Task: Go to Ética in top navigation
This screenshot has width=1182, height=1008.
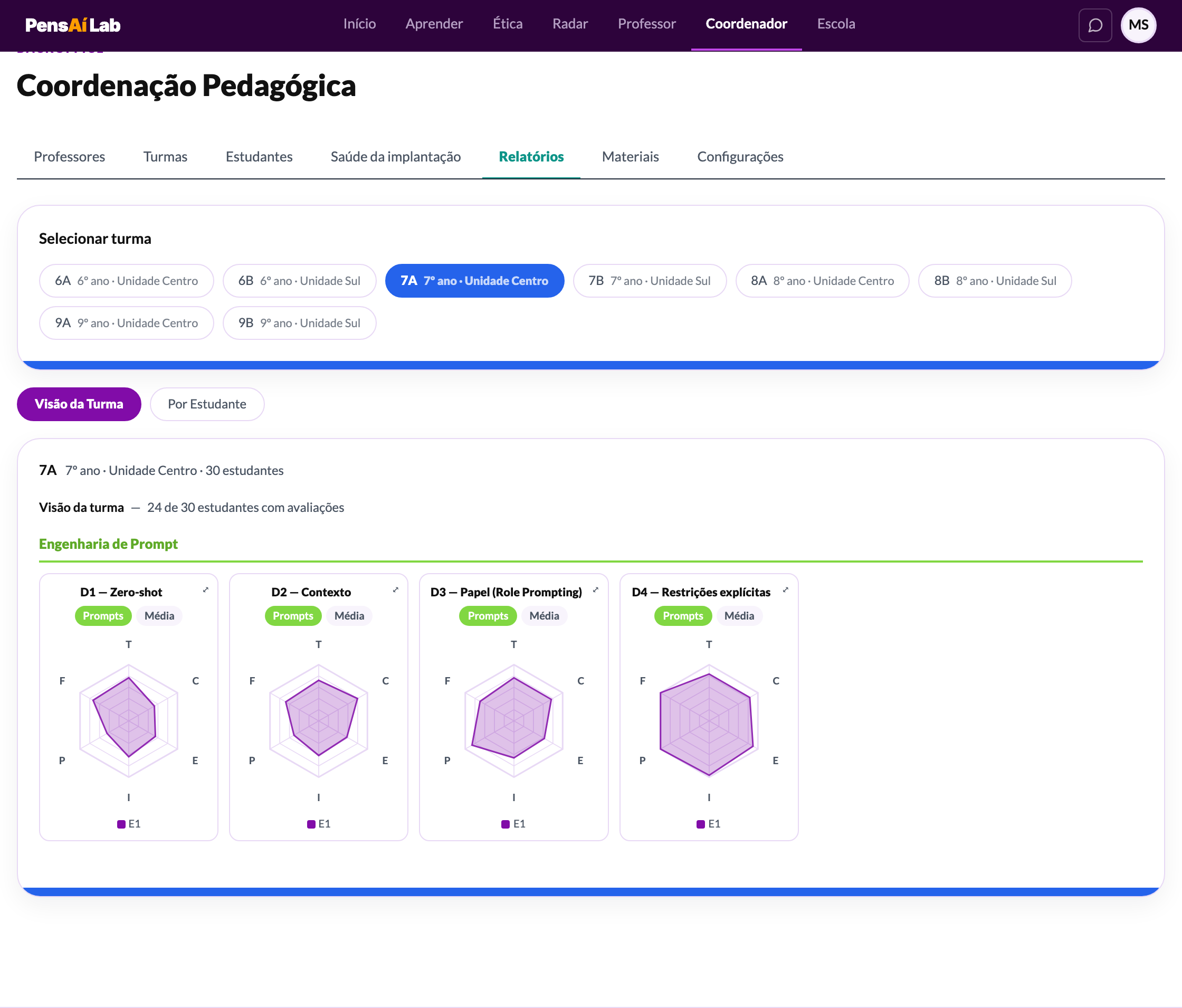Action: 508,24
